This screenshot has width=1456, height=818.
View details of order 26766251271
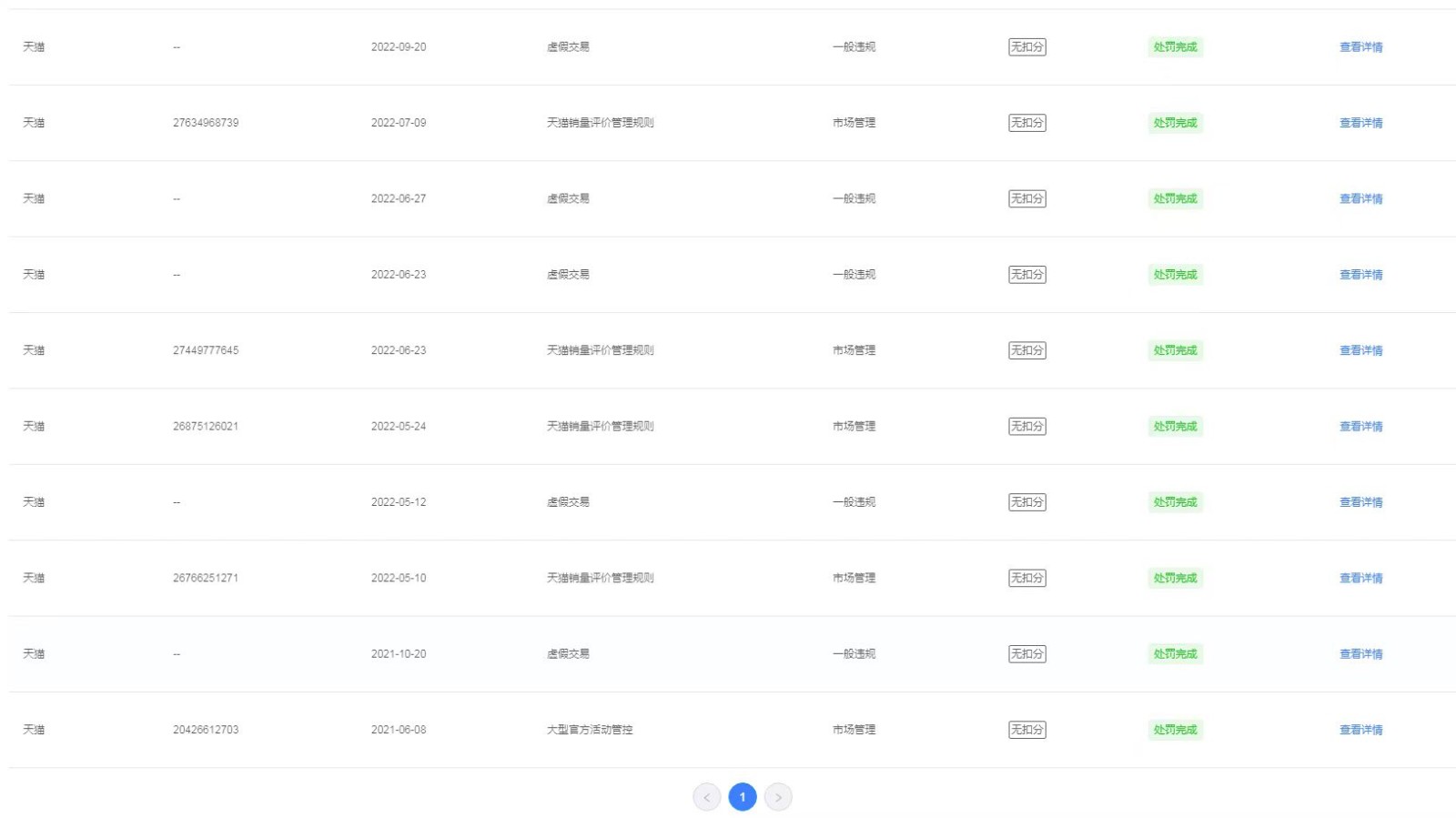[x=1360, y=578]
